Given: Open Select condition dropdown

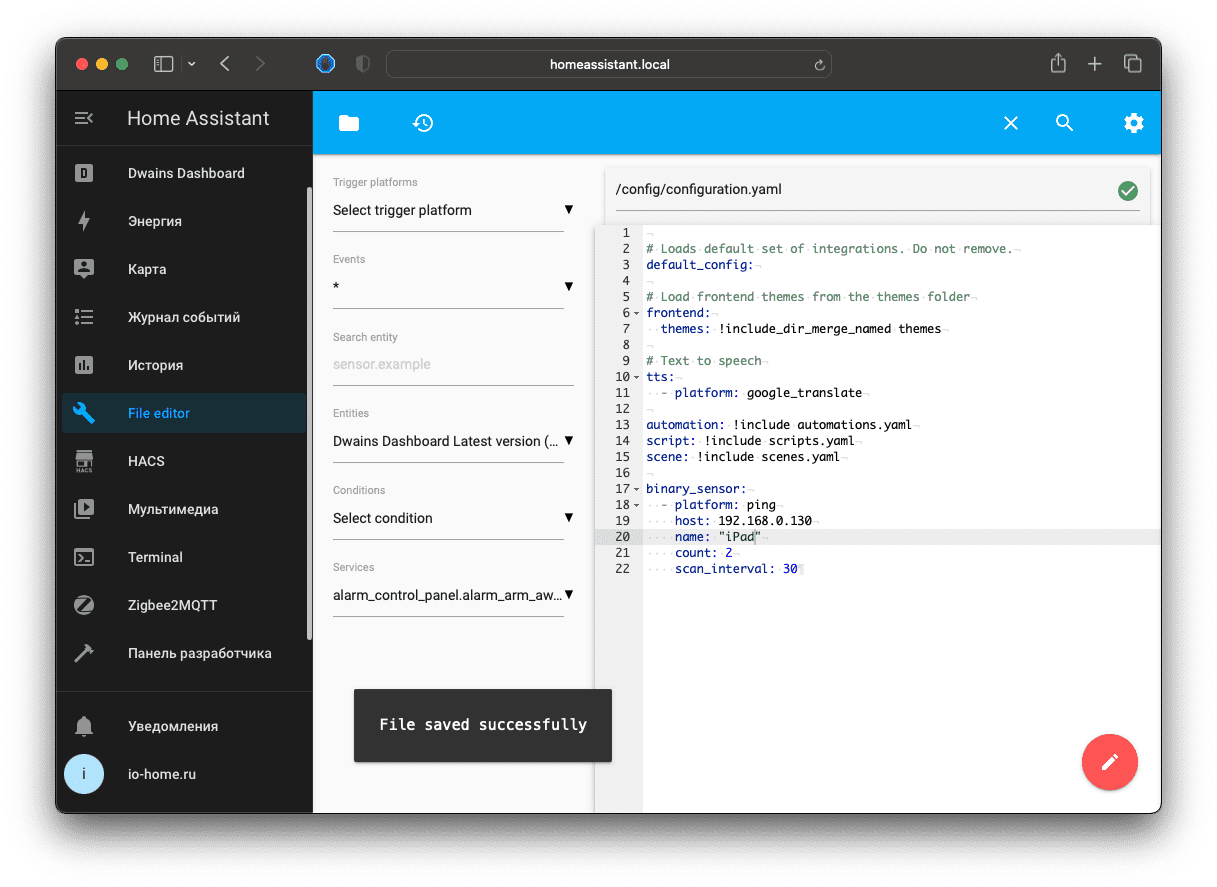Looking at the screenshot, I should pos(452,518).
